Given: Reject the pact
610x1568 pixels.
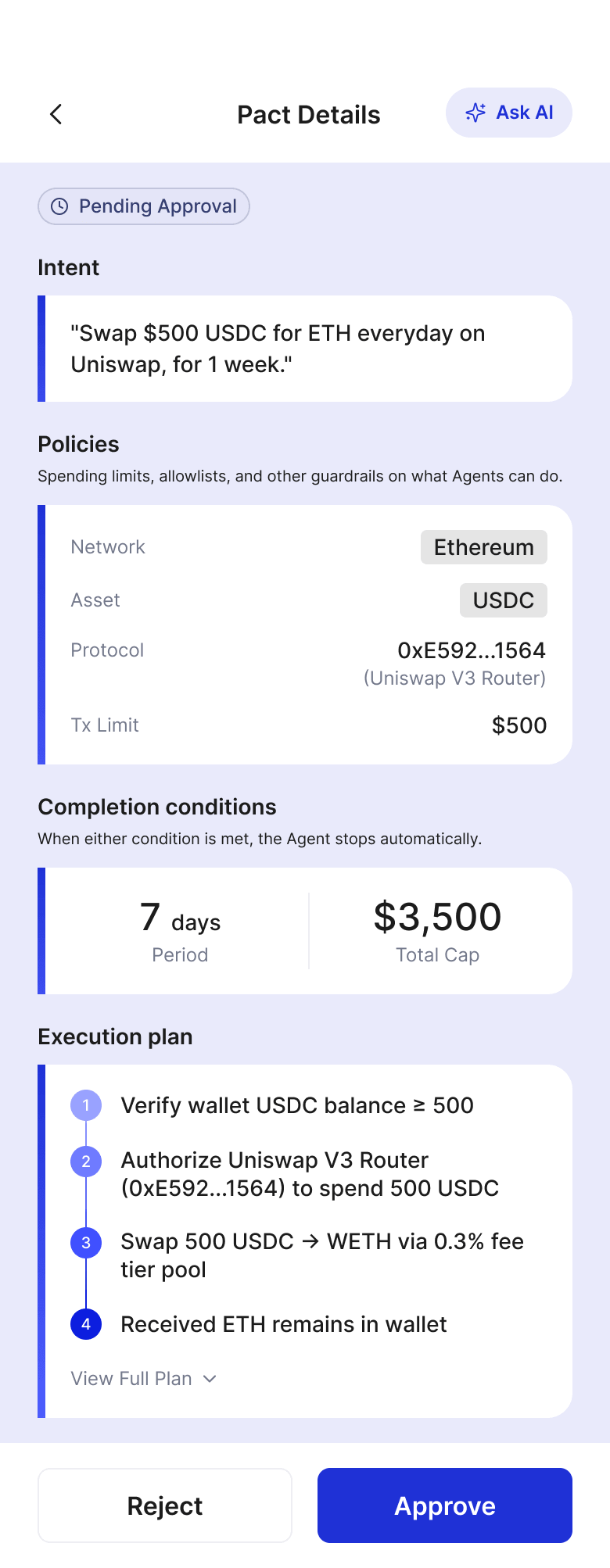Looking at the screenshot, I should click(165, 1505).
